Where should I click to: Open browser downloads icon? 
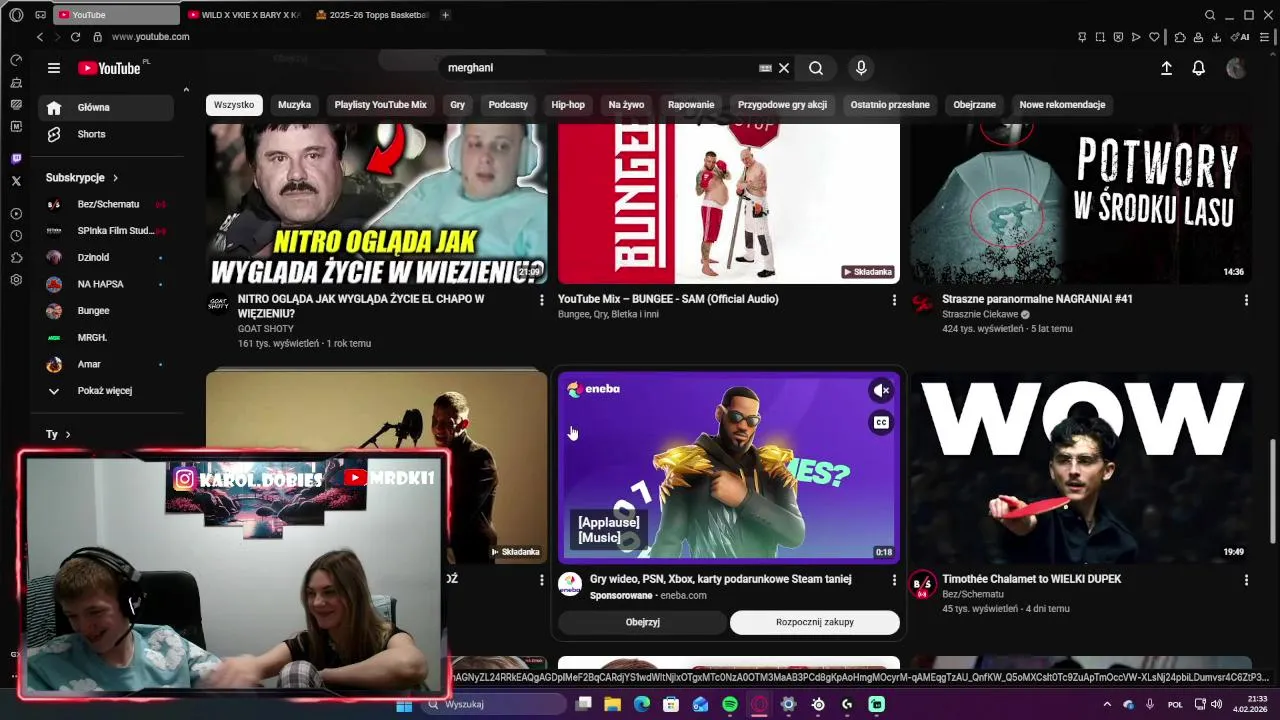[1216, 37]
